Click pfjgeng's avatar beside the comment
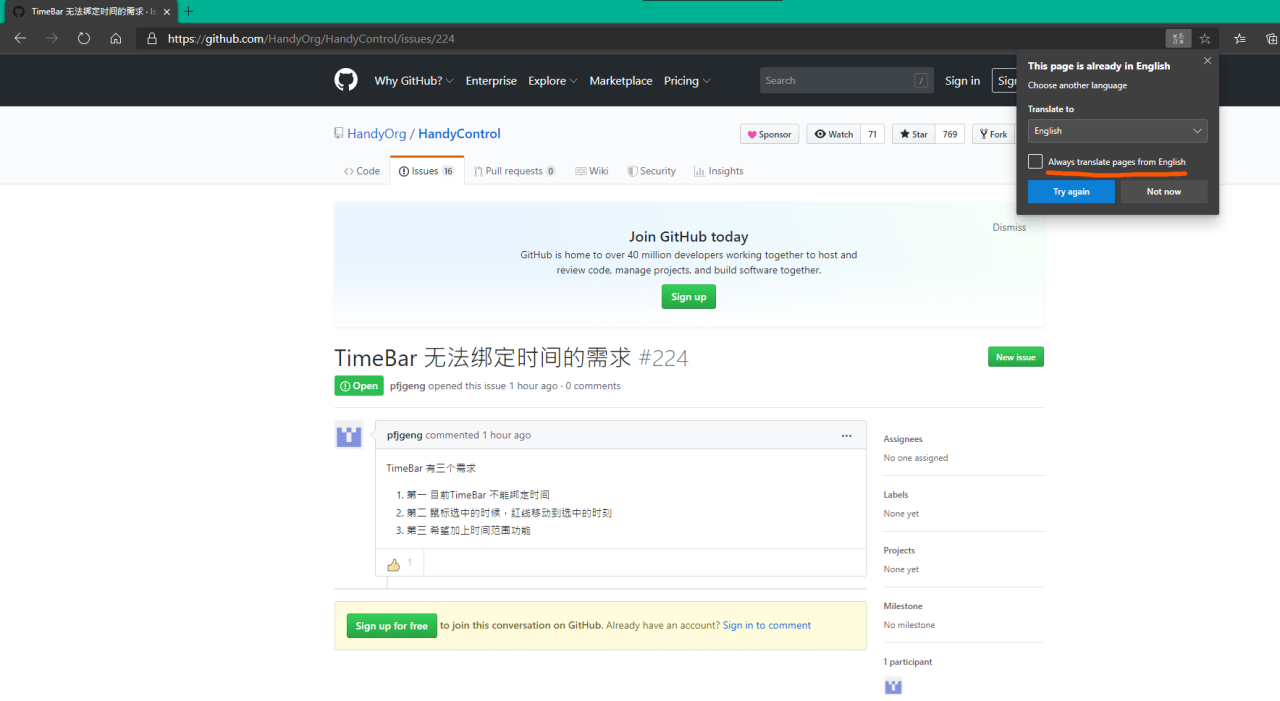The image size is (1280, 701). coord(348,435)
